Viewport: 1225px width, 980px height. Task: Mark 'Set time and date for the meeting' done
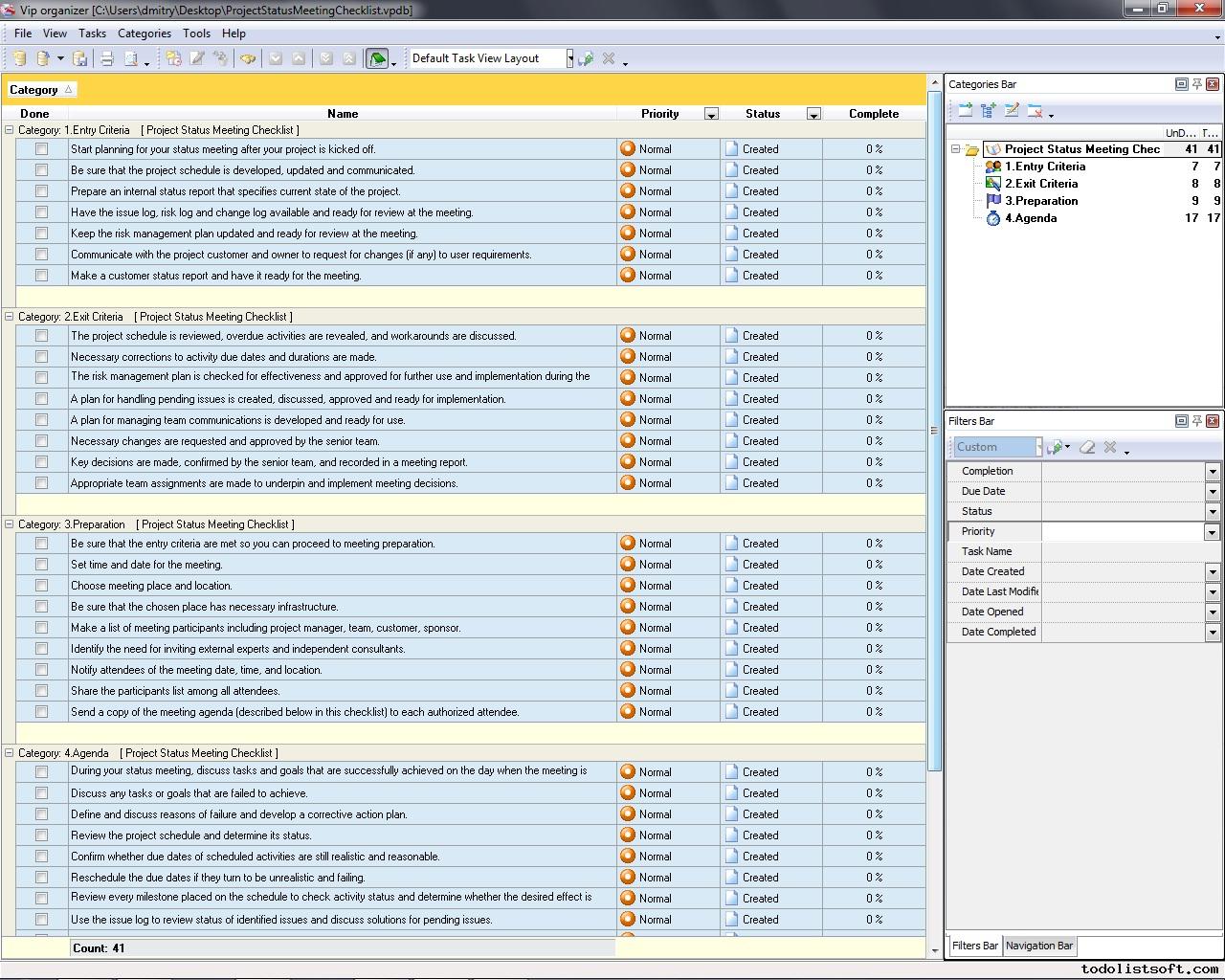pyautogui.click(x=41, y=565)
